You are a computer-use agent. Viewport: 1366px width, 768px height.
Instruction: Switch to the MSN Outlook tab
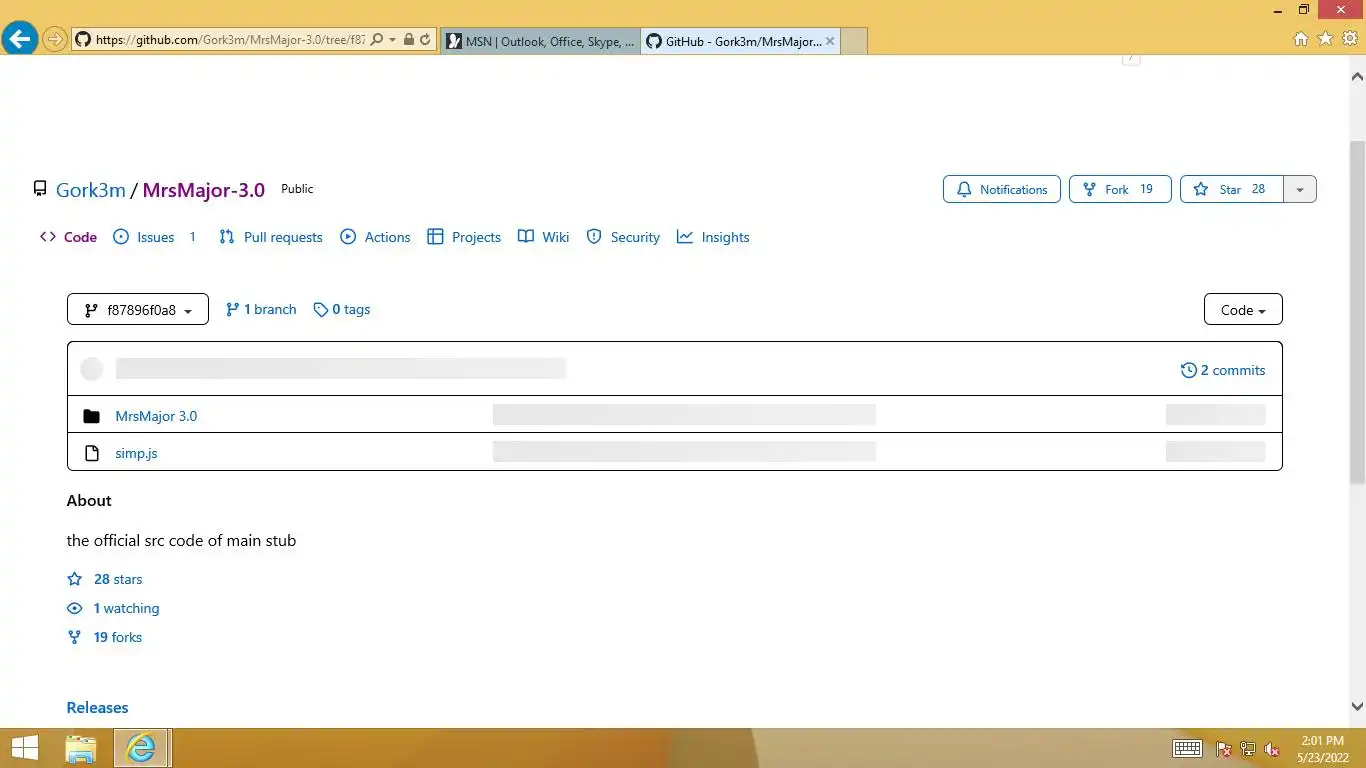[x=540, y=41]
